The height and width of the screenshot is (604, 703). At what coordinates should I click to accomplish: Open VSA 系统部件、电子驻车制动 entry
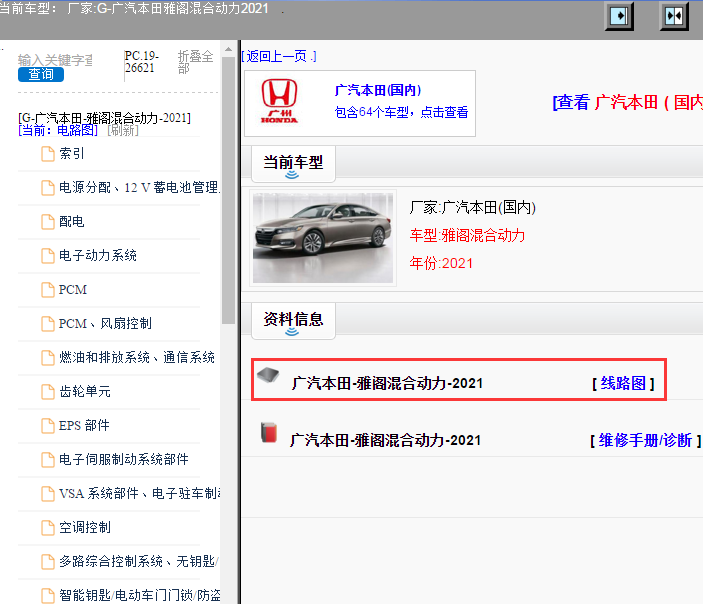click(x=139, y=493)
